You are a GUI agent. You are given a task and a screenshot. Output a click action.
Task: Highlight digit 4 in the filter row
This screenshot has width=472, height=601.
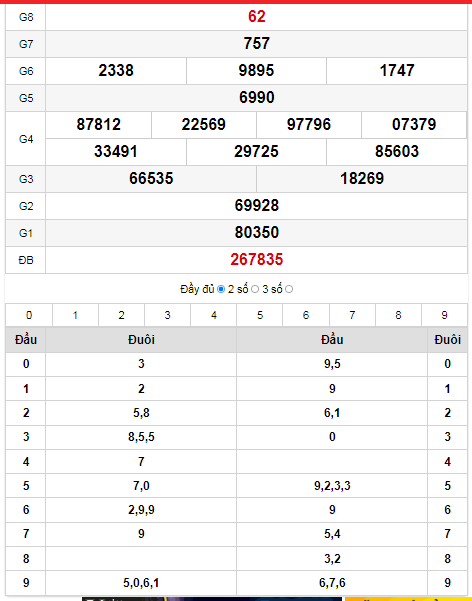pos(214,315)
